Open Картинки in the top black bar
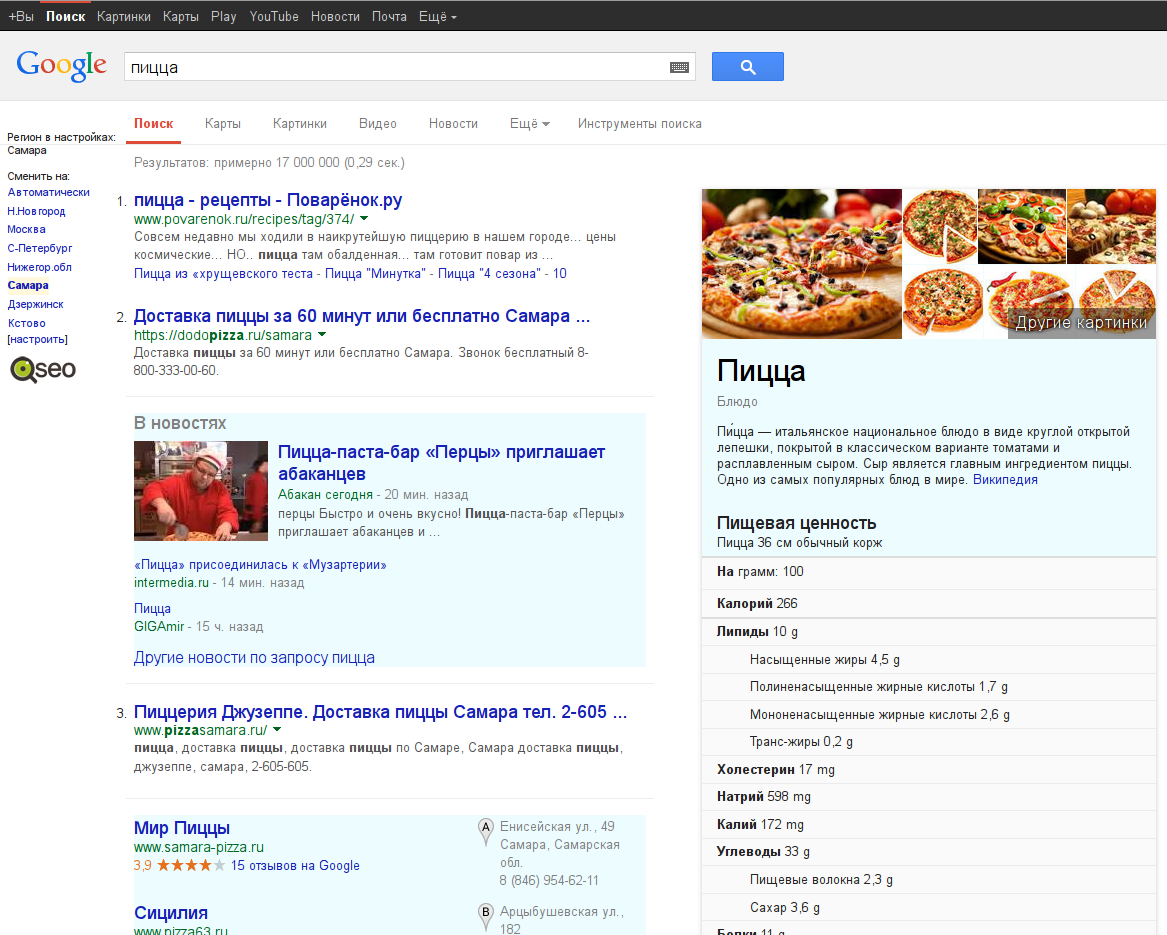The width and height of the screenshot is (1167, 935). pyautogui.click(x=124, y=16)
